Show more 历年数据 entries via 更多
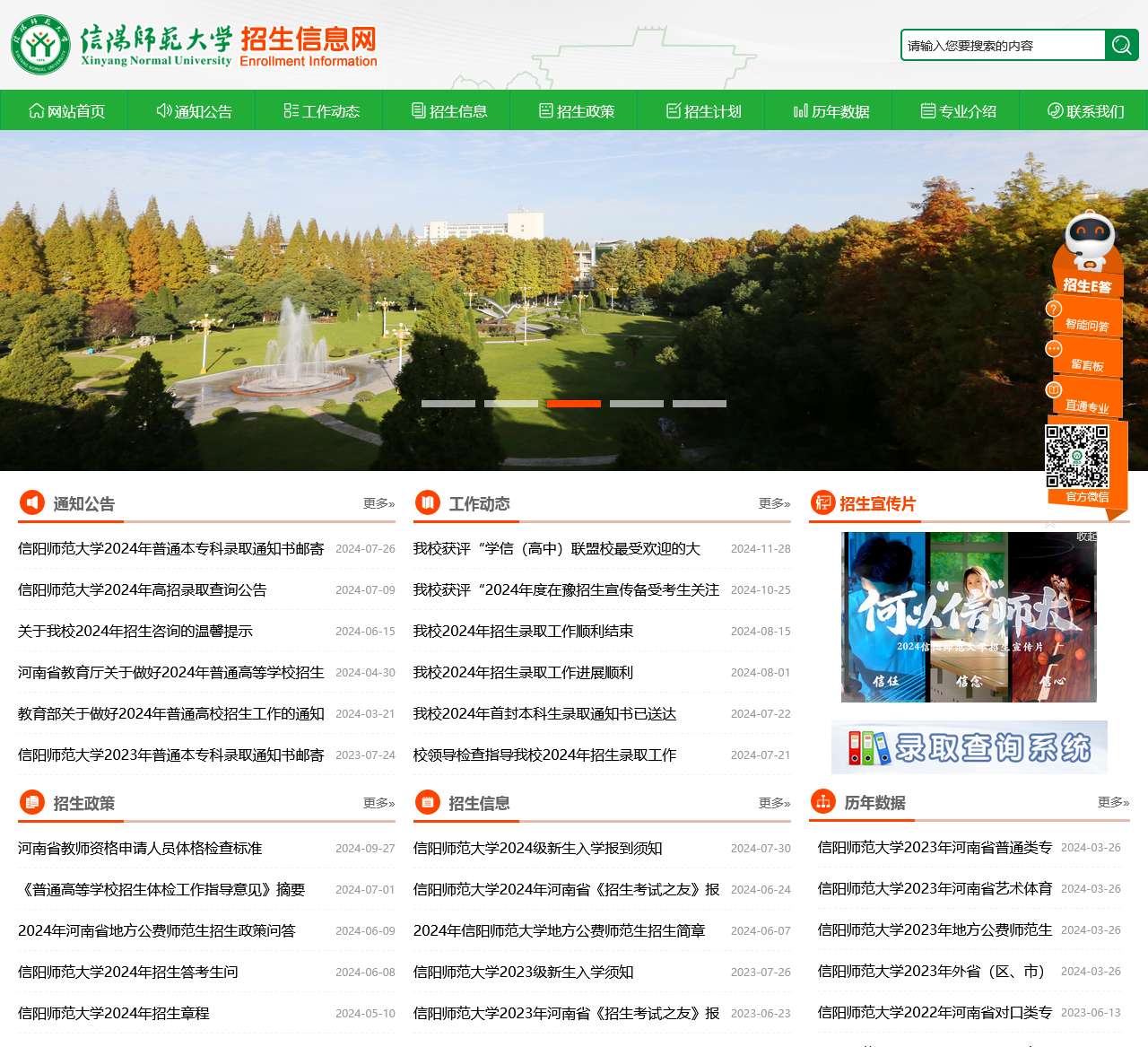Screen dimensions: 1148x1047 [1113, 802]
